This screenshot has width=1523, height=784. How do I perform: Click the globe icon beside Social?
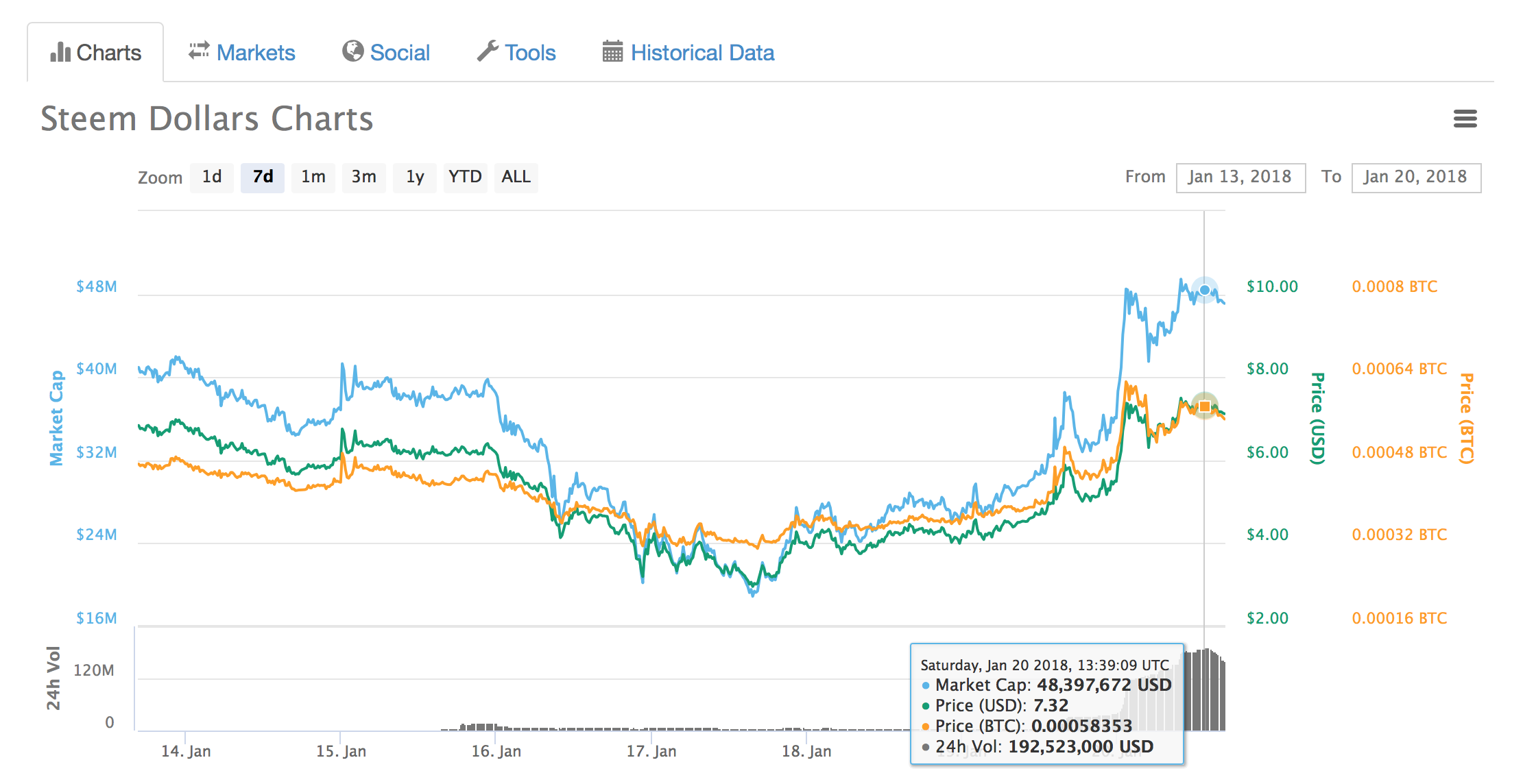352,51
